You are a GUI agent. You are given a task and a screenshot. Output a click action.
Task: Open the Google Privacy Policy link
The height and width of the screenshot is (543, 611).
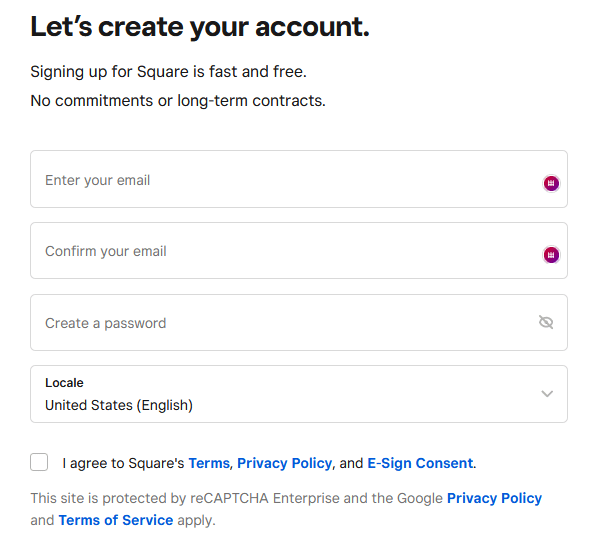(494, 498)
